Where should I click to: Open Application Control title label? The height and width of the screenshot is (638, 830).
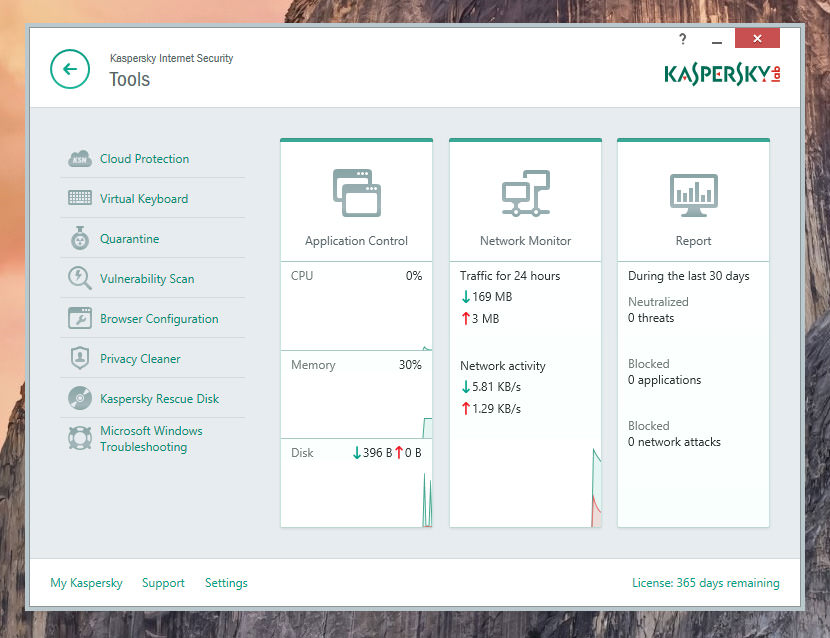click(356, 241)
